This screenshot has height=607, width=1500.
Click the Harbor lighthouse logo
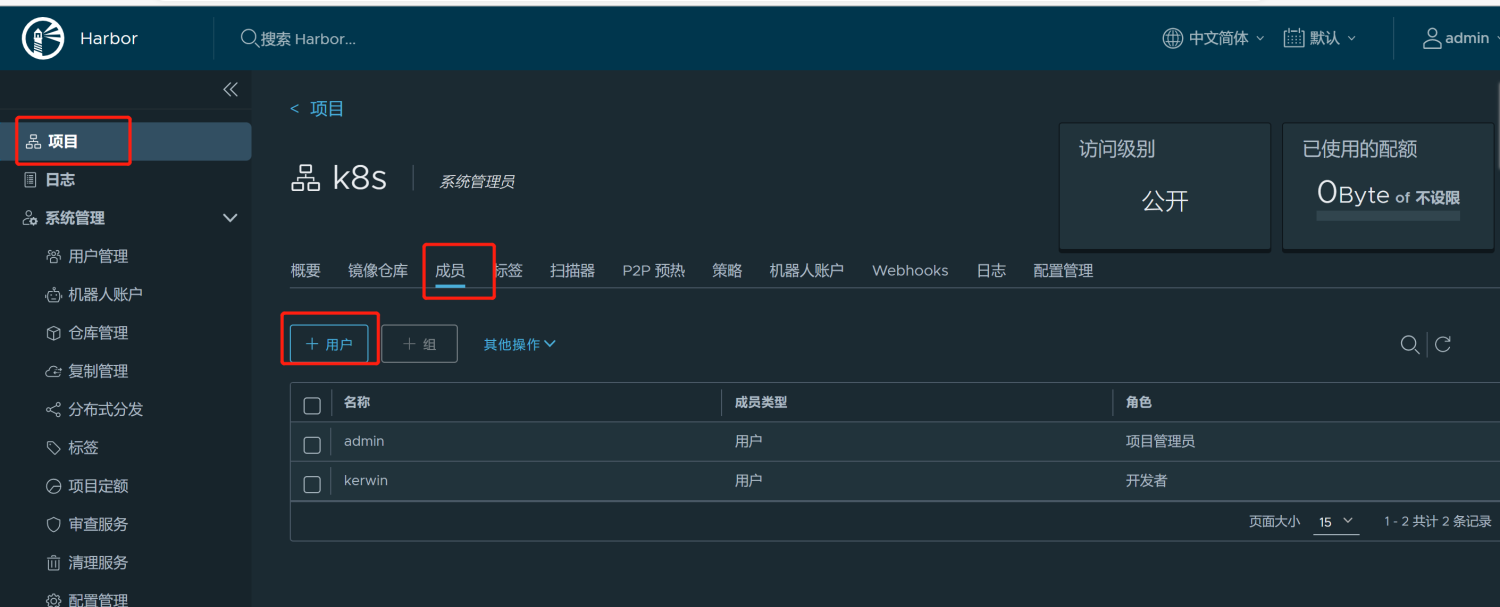(x=42, y=38)
